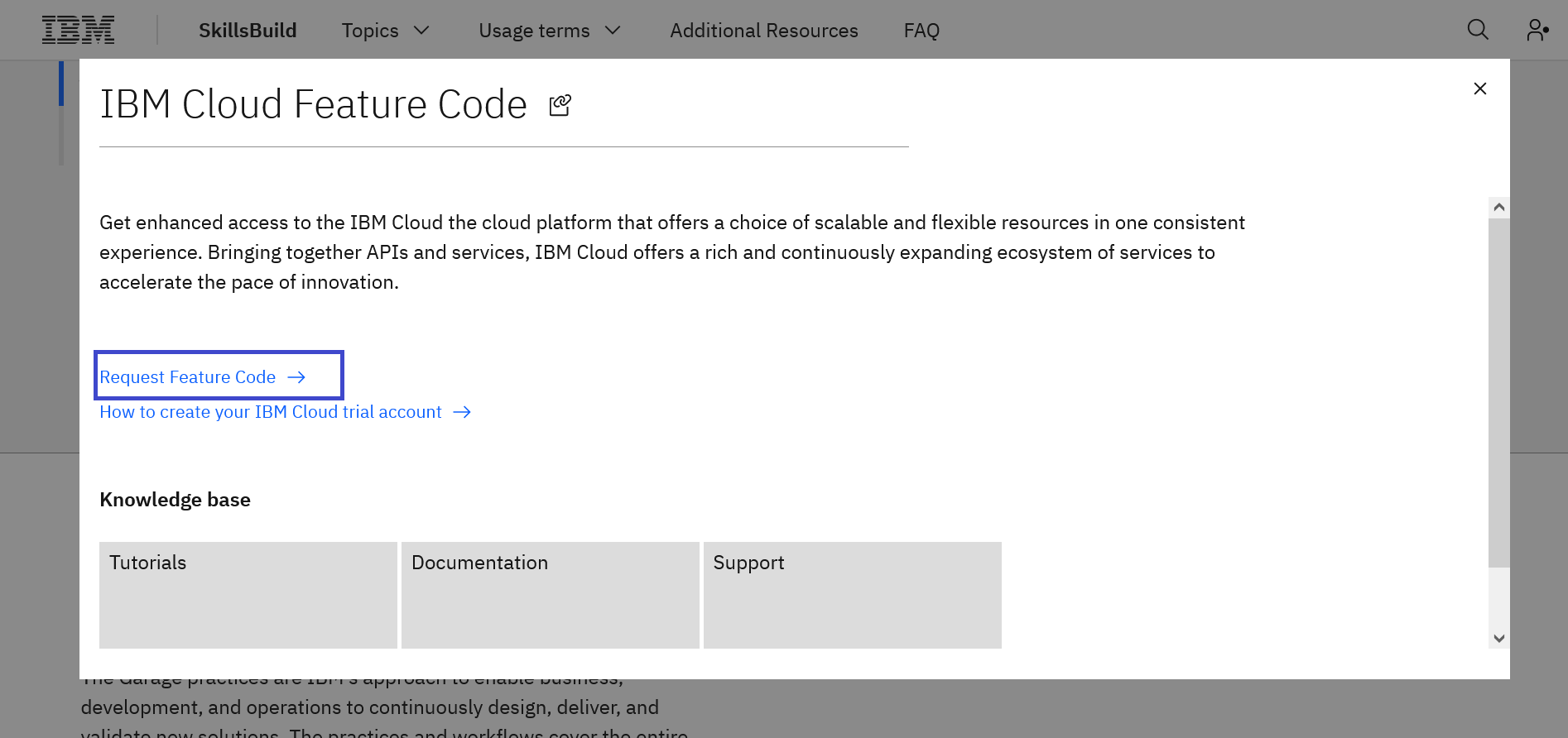Viewport: 1568px width, 738px height.
Task: Click the scrollbar down arrow in dialog
Action: (x=1498, y=639)
